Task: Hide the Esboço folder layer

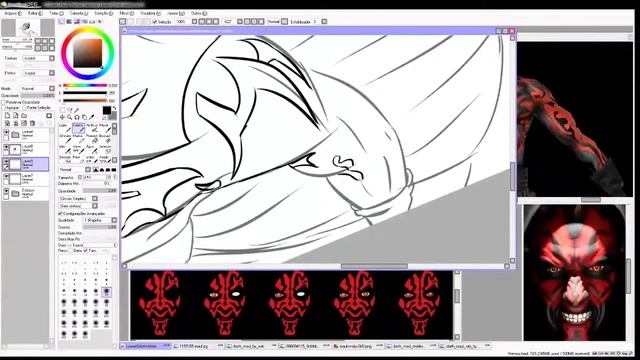Action: coord(6,191)
